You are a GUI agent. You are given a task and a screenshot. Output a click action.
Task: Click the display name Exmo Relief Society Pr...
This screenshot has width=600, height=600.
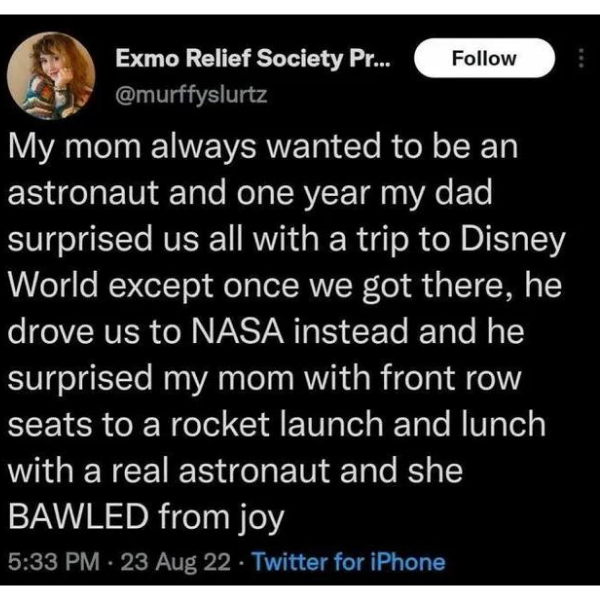[253, 59]
